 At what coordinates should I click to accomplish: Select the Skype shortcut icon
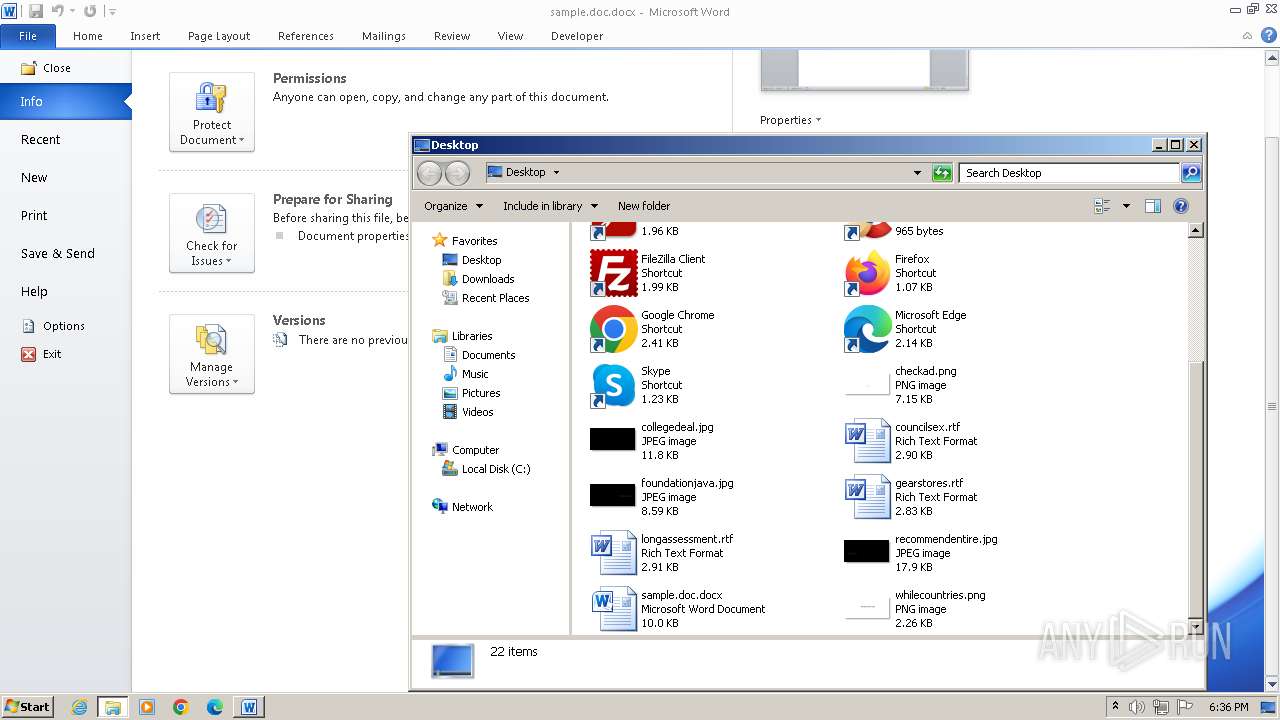614,385
